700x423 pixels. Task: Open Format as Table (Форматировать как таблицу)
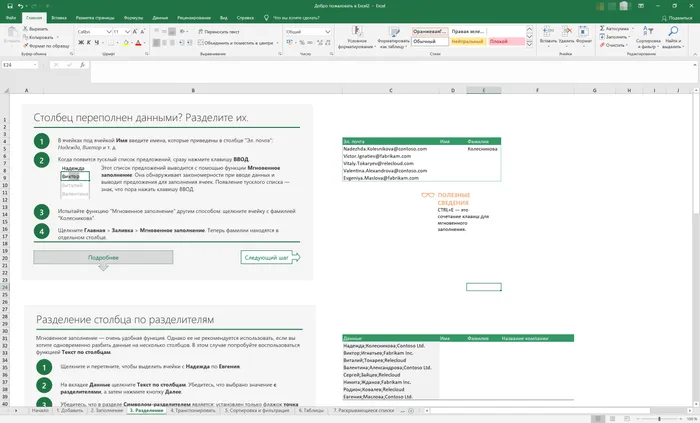click(x=394, y=37)
